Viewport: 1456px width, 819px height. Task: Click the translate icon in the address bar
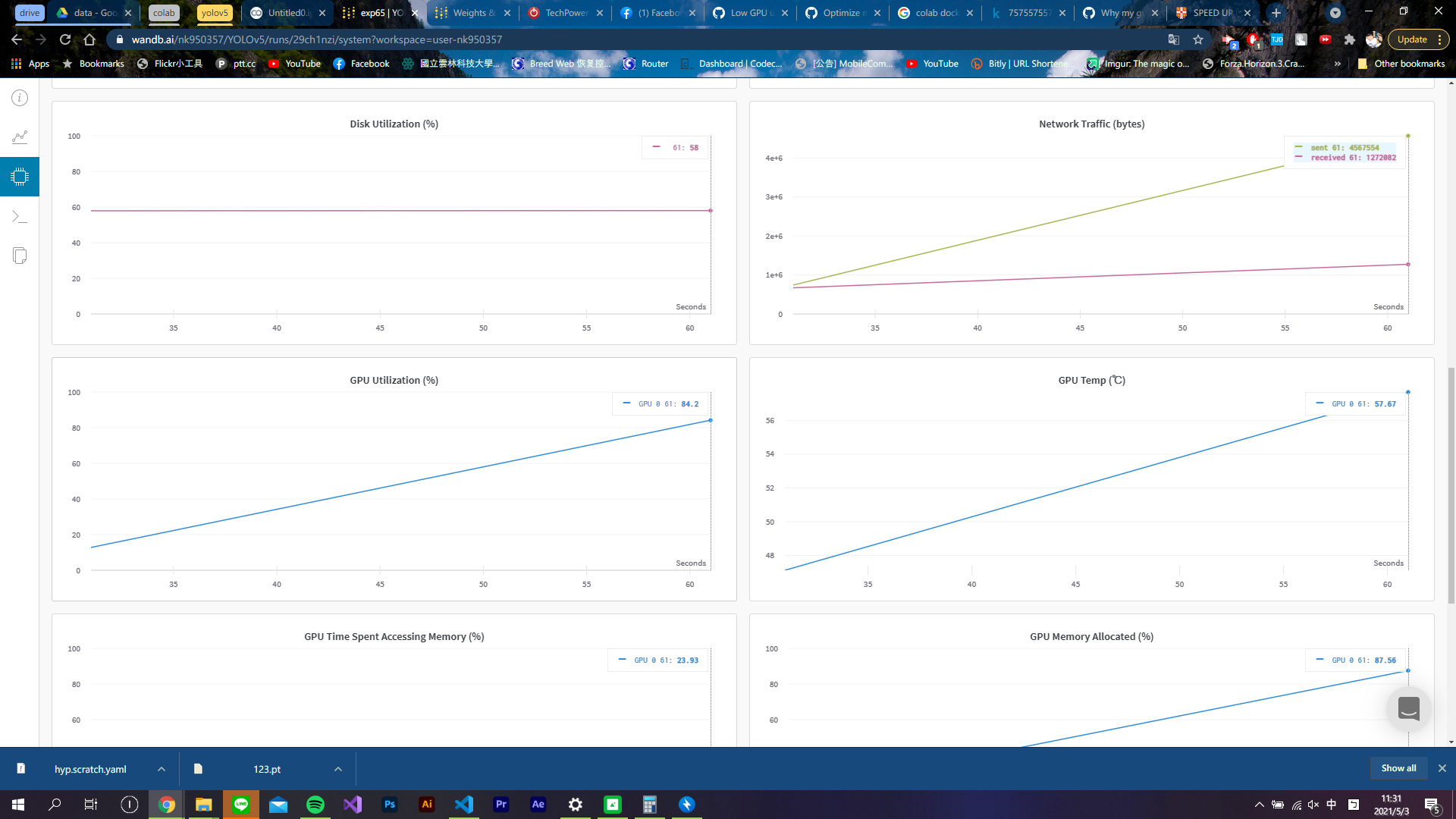point(1174,39)
